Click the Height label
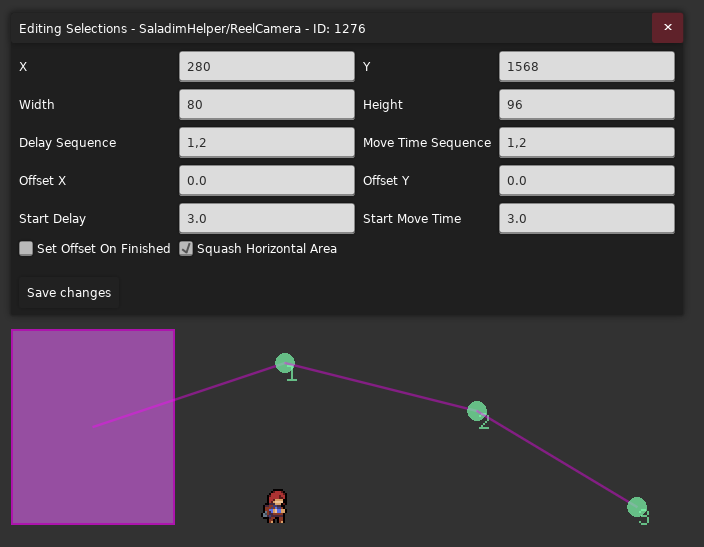 tap(383, 104)
